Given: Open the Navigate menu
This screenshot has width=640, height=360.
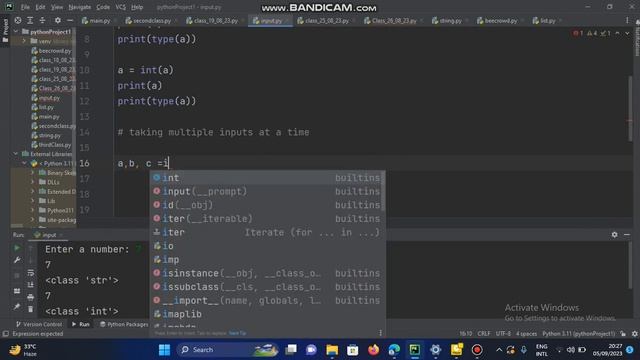Looking at the screenshot, I should click(80, 7).
